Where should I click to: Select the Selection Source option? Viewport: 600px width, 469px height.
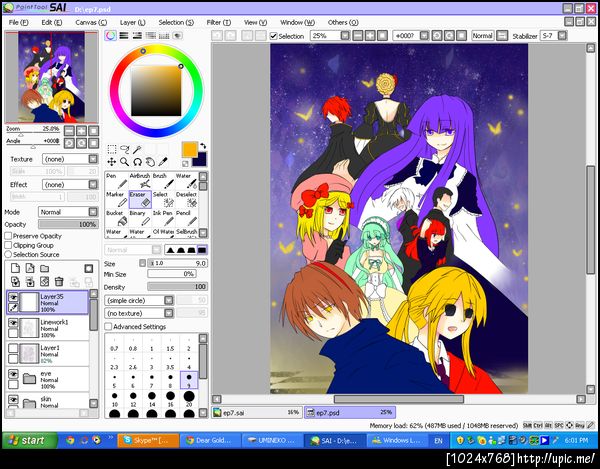click(x=8, y=254)
